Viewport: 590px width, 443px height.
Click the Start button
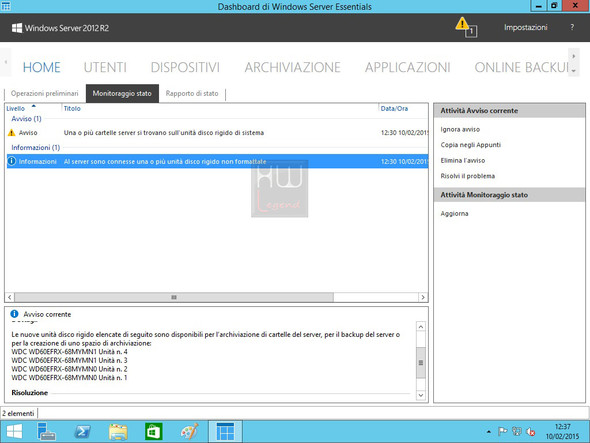coord(14,431)
